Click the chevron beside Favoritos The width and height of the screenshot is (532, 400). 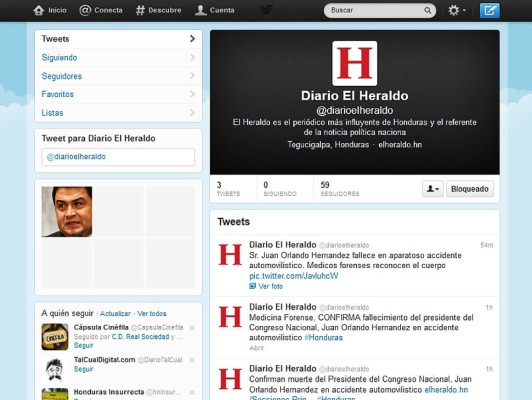click(x=192, y=94)
